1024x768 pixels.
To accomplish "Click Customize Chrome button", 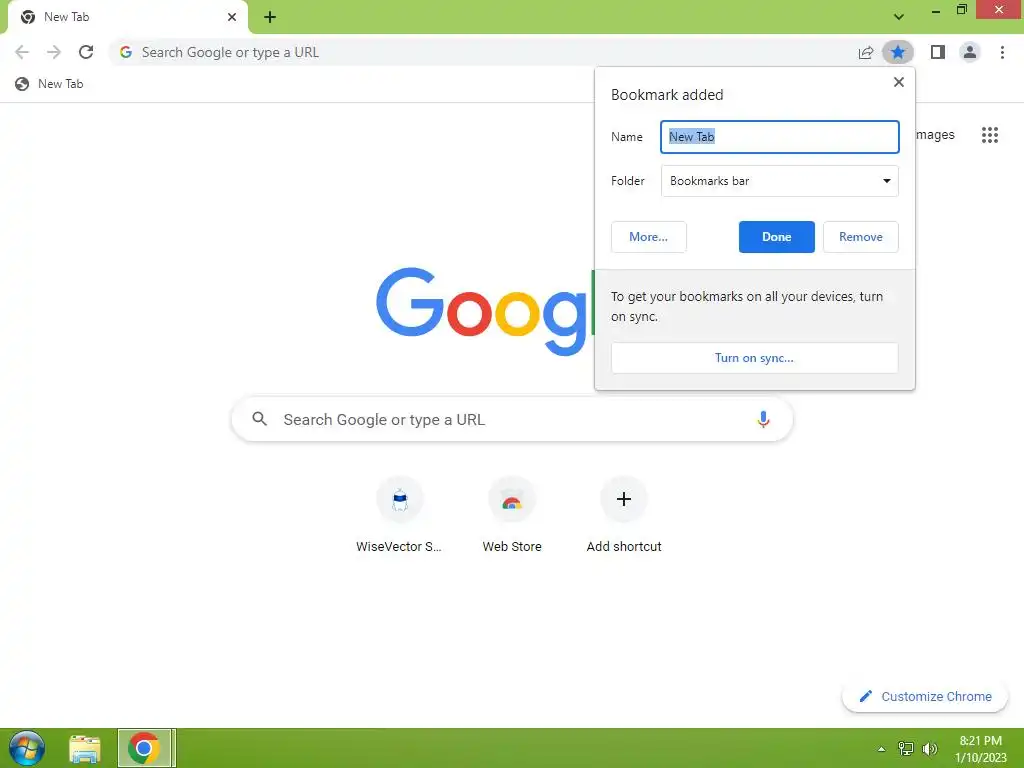I will pyautogui.click(x=925, y=696).
